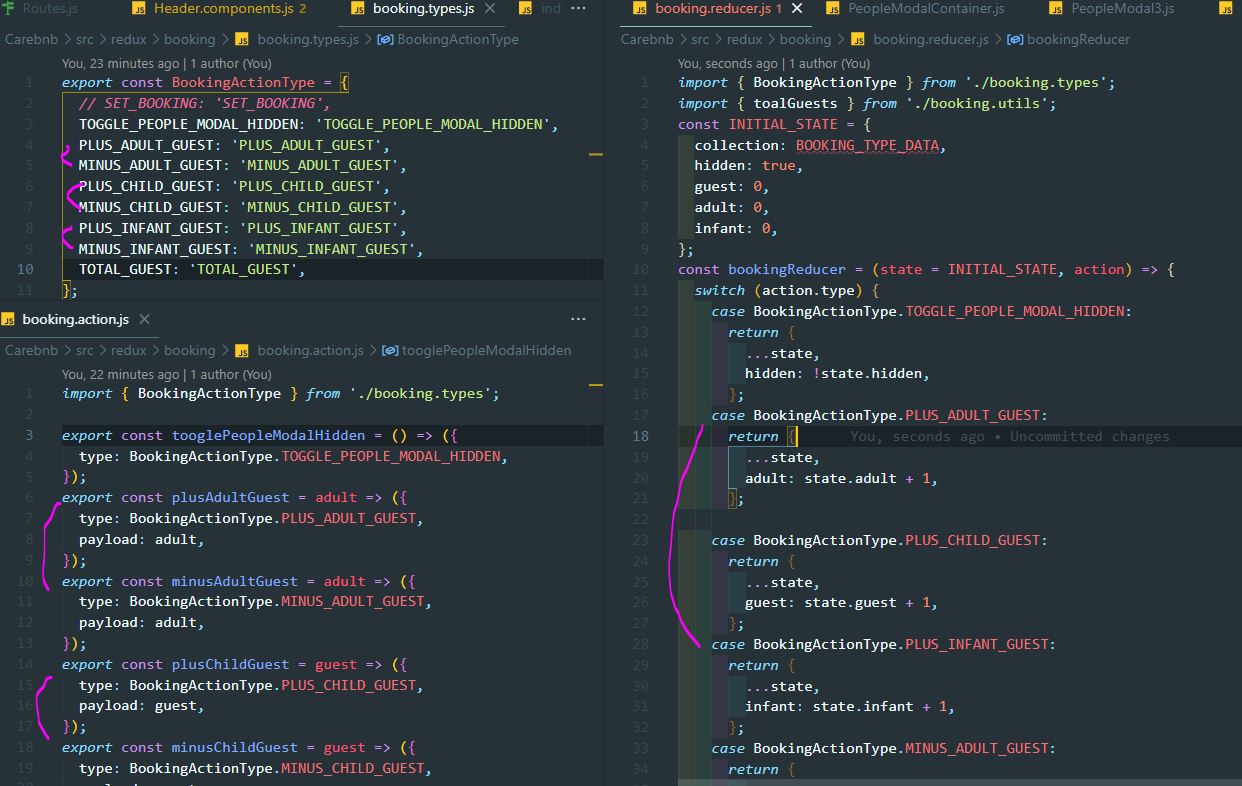This screenshot has height=786, width=1242.
Task: Click booking.action.js file breadcrumb
Action: (310, 351)
